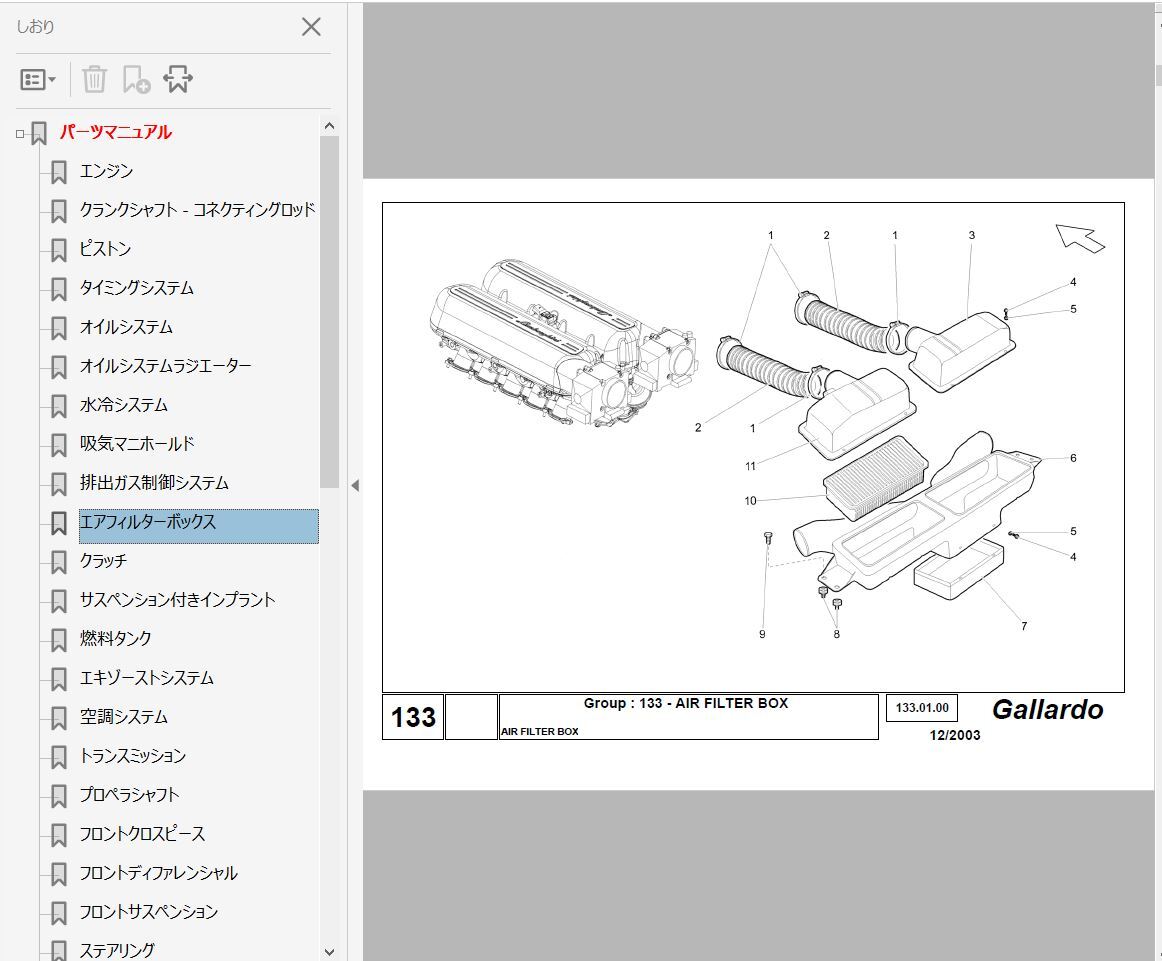This screenshot has width=1162, height=961.
Task: Select the 水冷システム bookmark
Action: [124, 405]
